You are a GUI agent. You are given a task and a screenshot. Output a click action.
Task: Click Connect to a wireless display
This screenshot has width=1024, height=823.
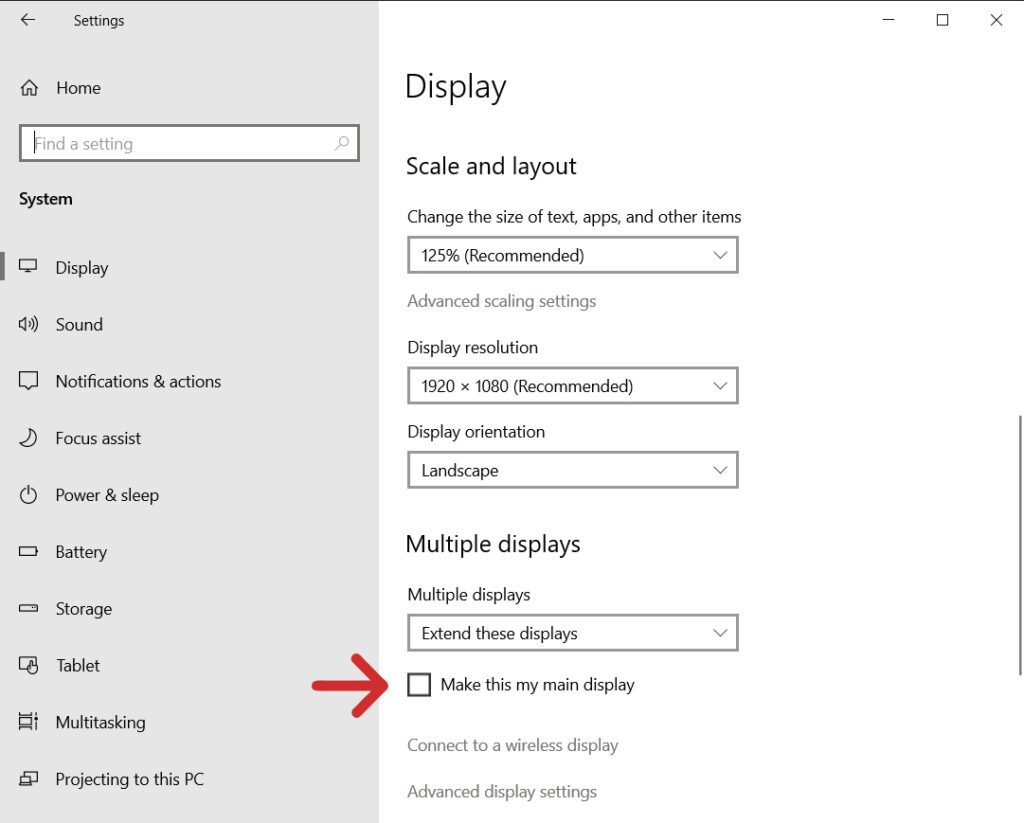coord(513,745)
